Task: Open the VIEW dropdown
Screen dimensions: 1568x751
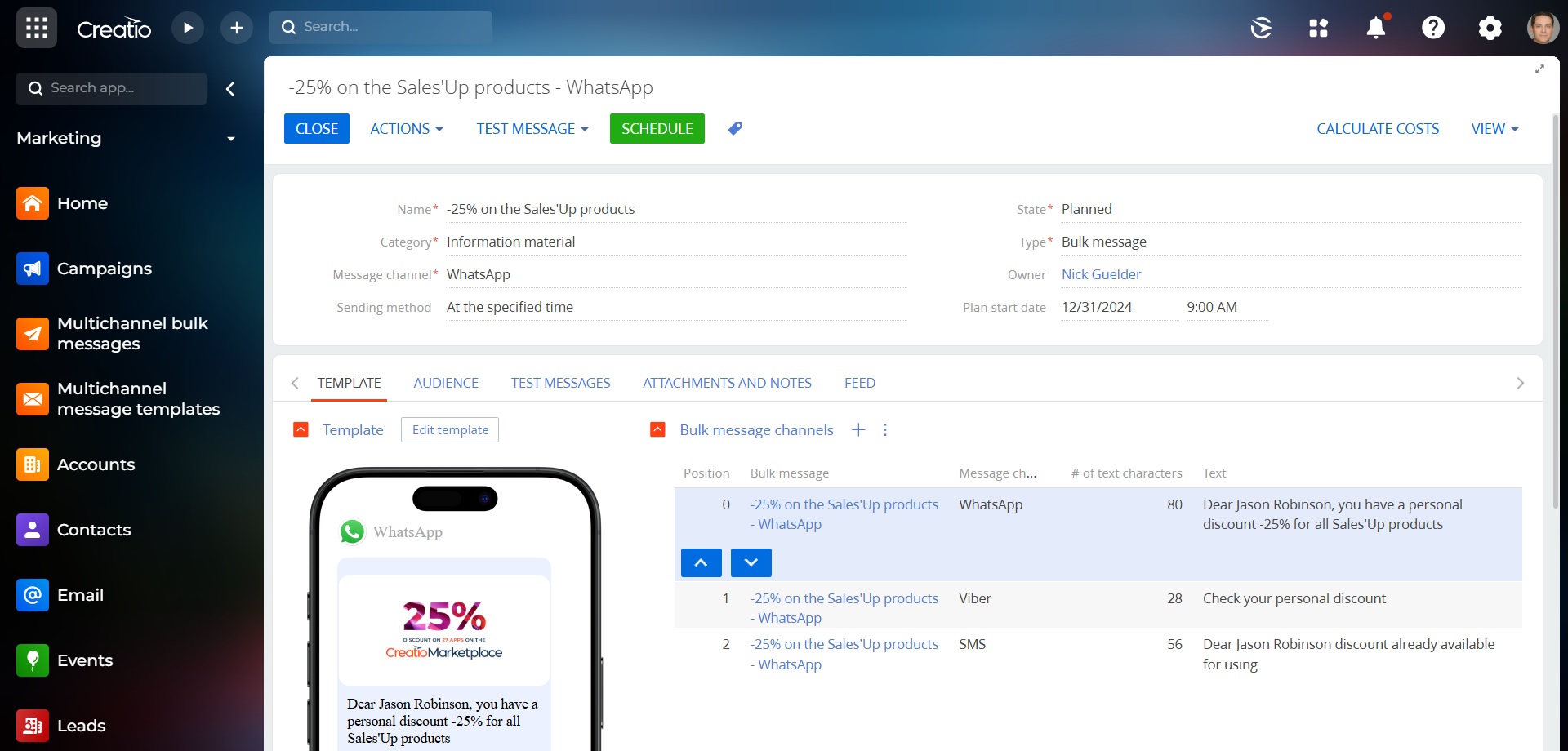Action: click(x=1494, y=128)
